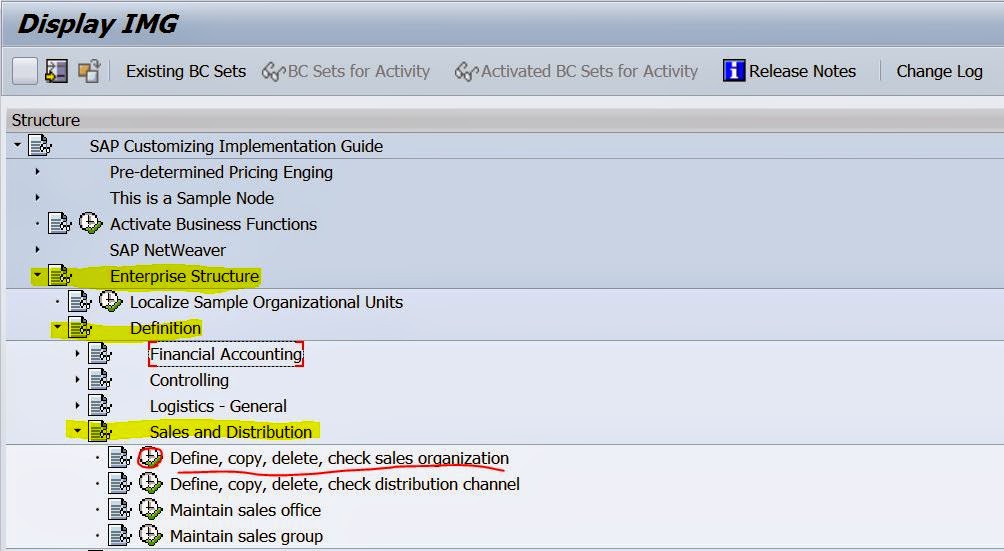Select SAP Customizing Implementation Guide text
Image resolution: width=1004 pixels, height=551 pixels.
pyautogui.click(x=236, y=146)
